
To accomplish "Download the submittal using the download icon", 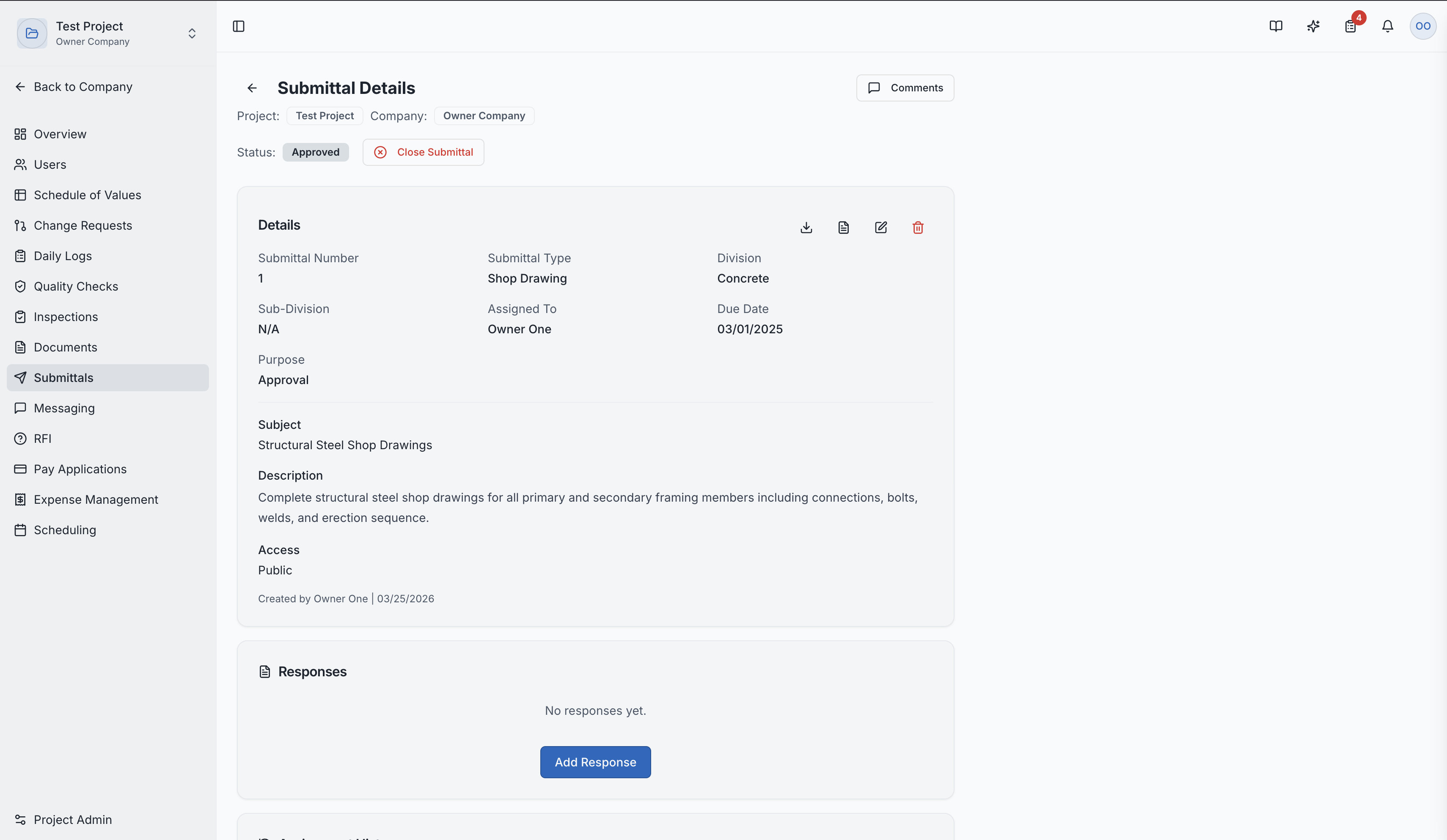I will [x=806, y=228].
